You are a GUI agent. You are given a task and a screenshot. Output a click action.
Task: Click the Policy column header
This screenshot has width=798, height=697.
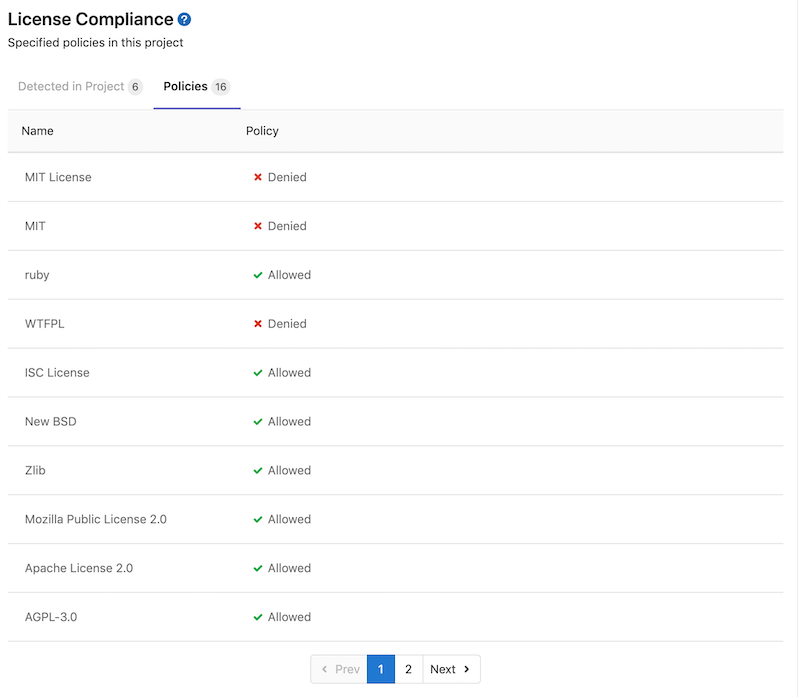262,131
